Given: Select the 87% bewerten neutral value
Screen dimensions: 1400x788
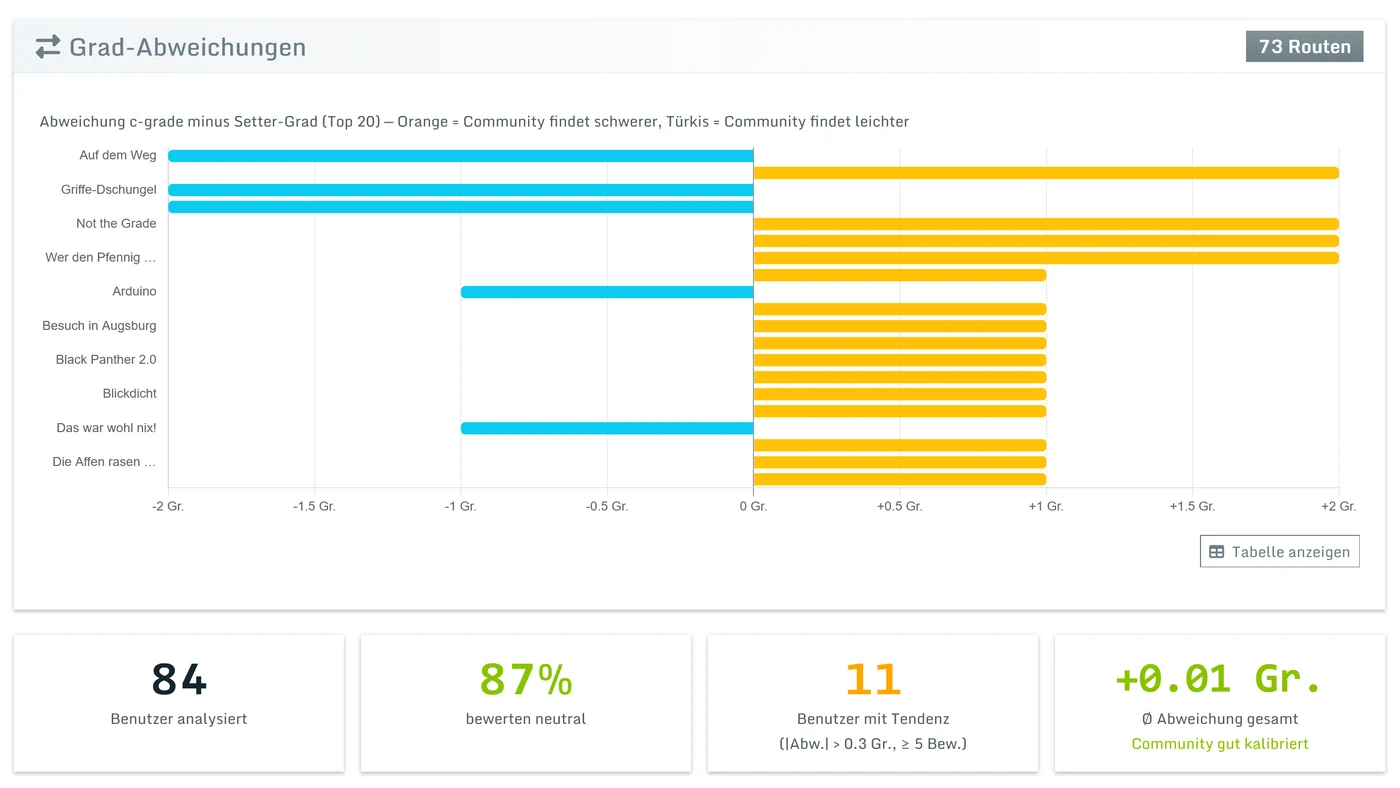Looking at the screenshot, I should pos(526,680).
